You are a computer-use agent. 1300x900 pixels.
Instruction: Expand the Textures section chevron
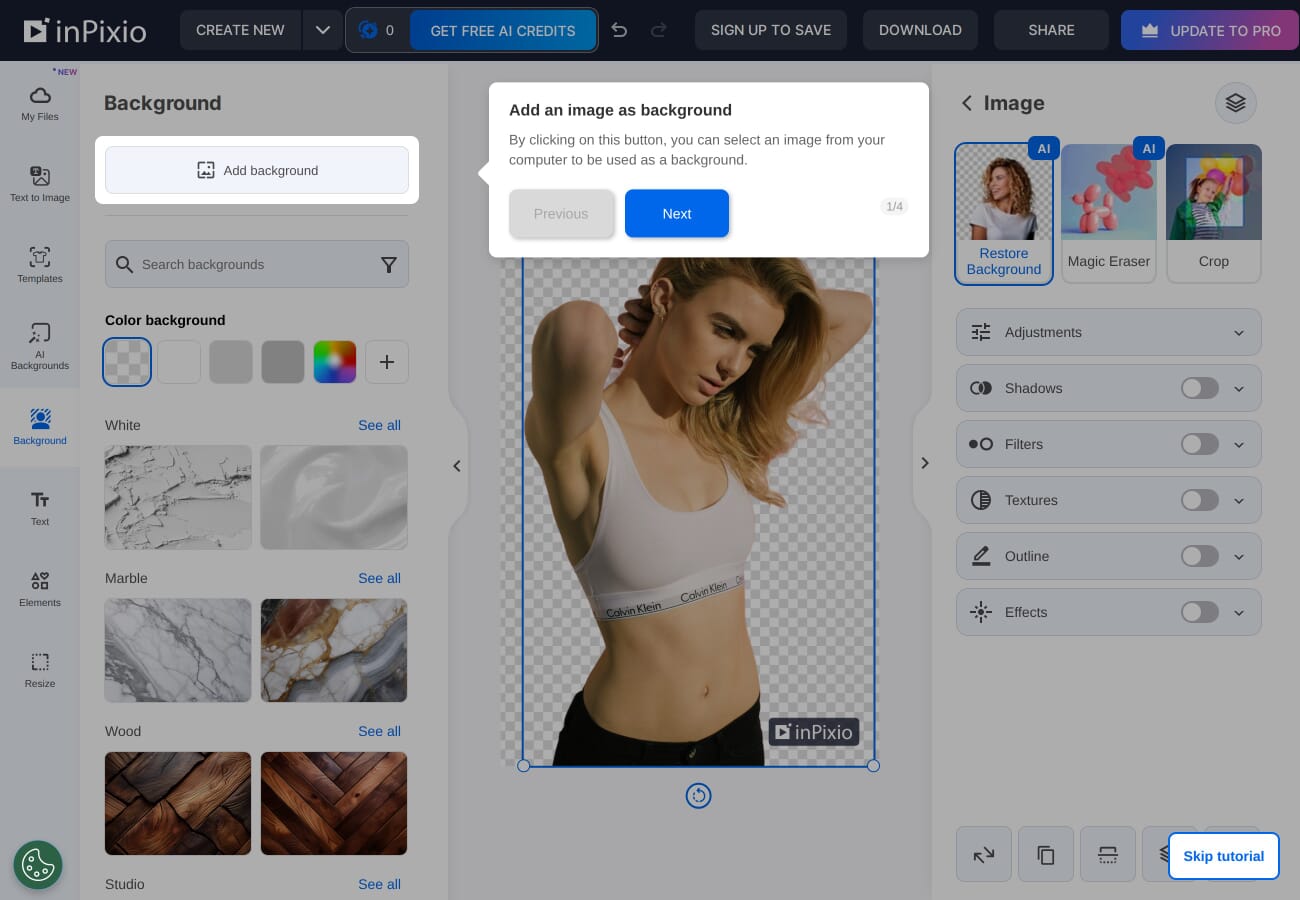click(x=1239, y=500)
